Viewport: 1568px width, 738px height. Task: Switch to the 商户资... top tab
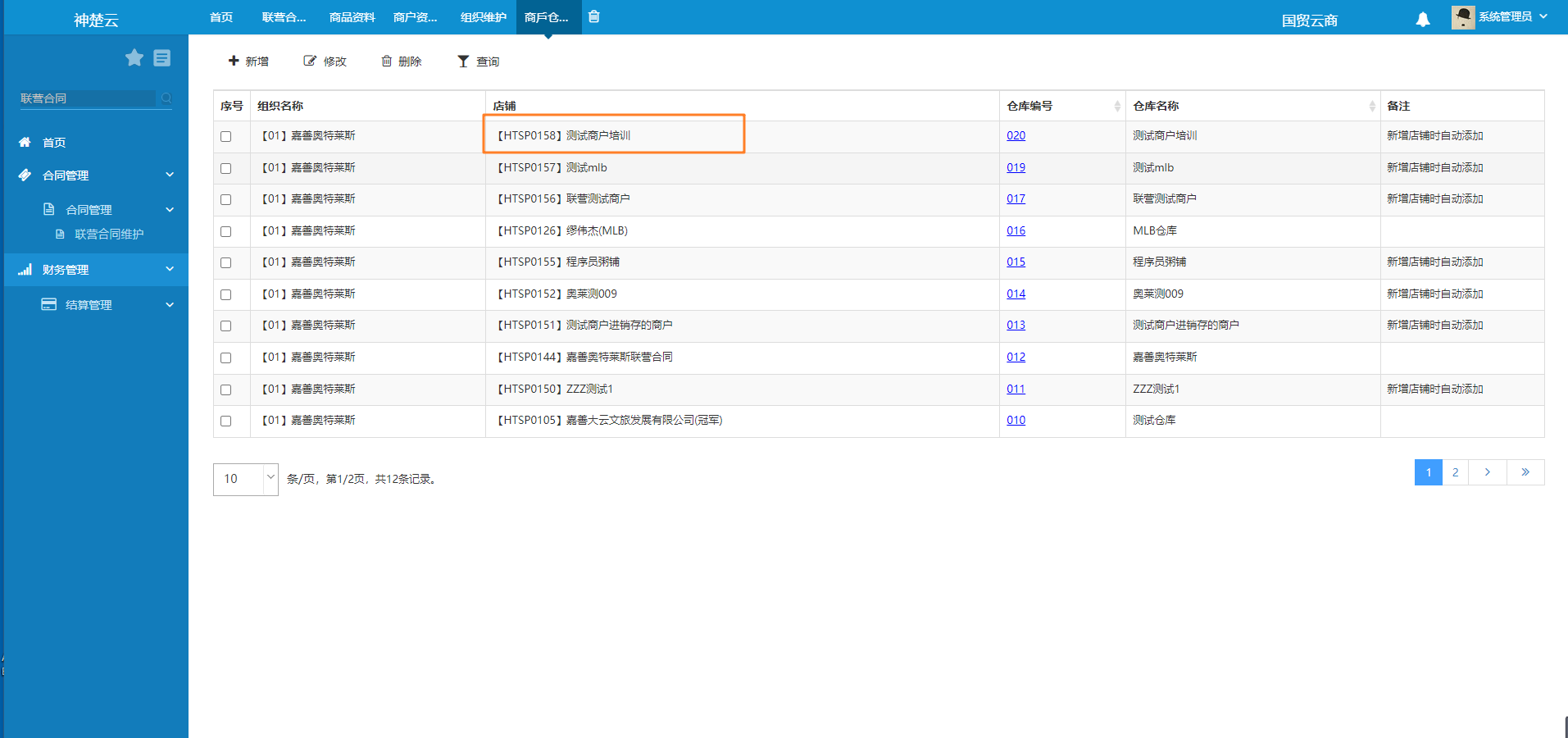click(416, 17)
